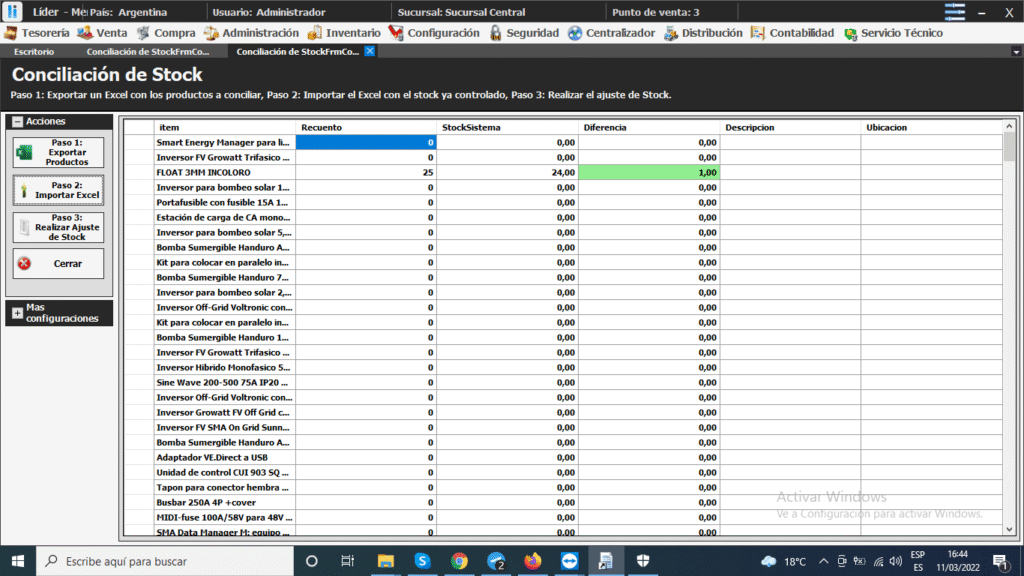Viewport: 1024px width, 576px height.
Task: Close the active Conciliación de Stock tab
Action: click(x=370, y=51)
